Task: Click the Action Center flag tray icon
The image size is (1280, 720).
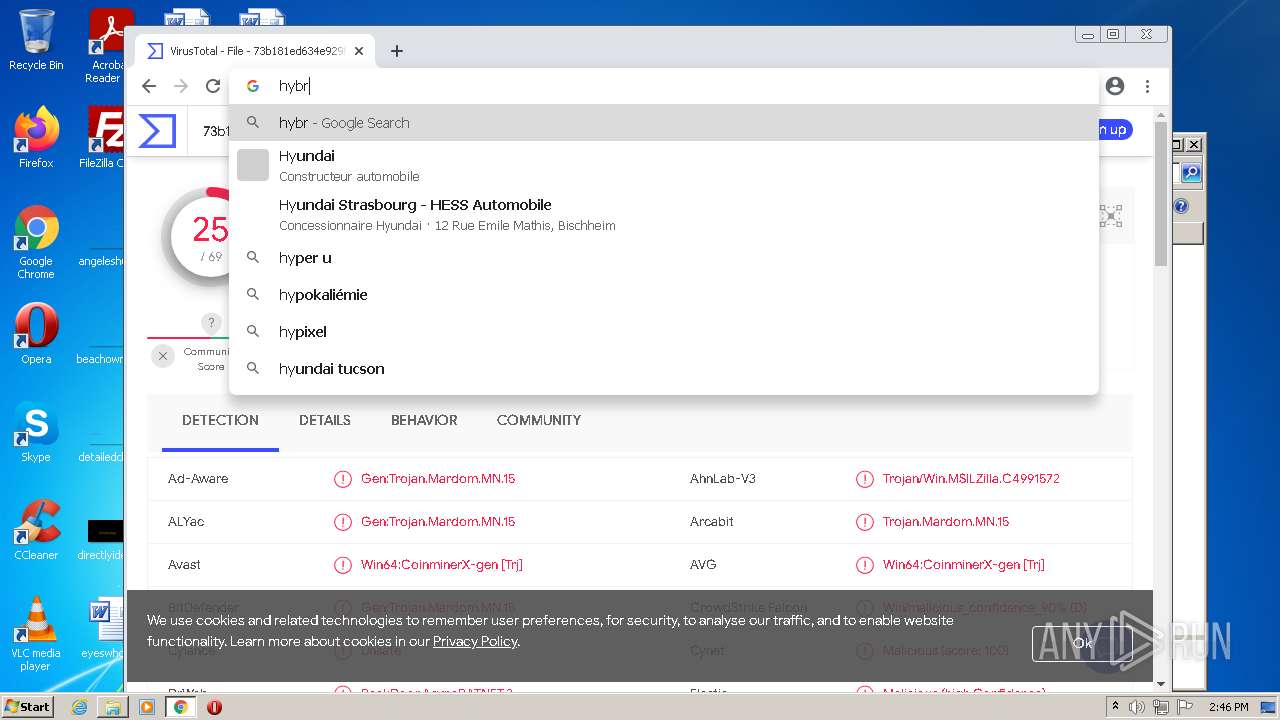Action: coord(1183,707)
